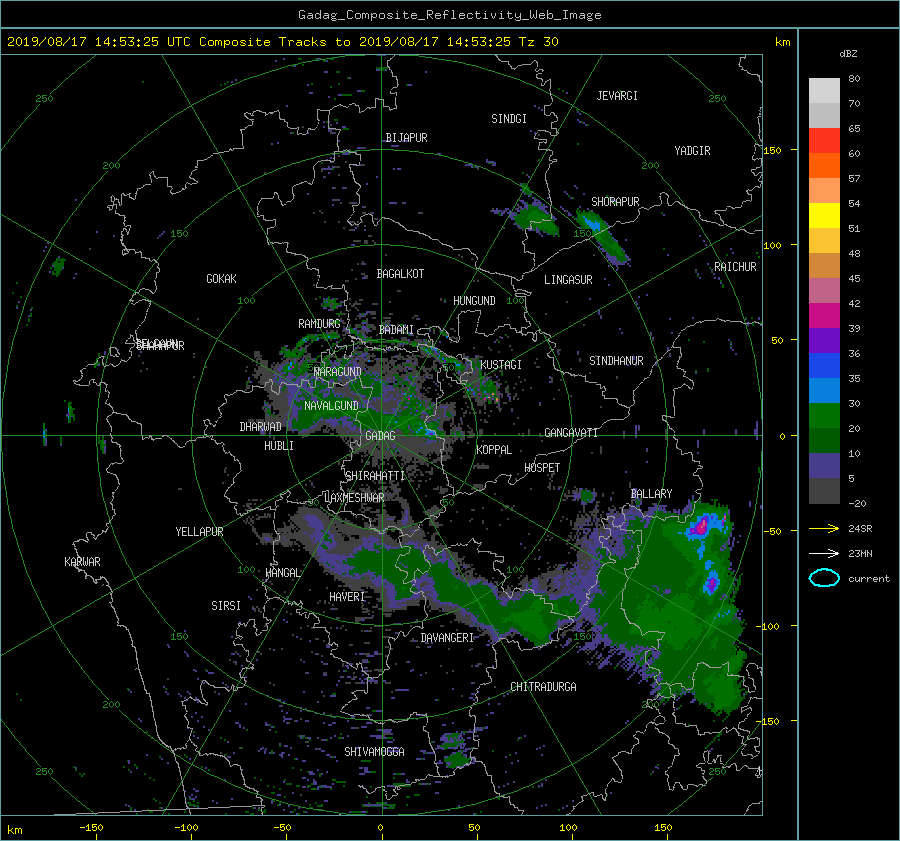
Task: Click the BALLARY city label
Action: point(651,494)
